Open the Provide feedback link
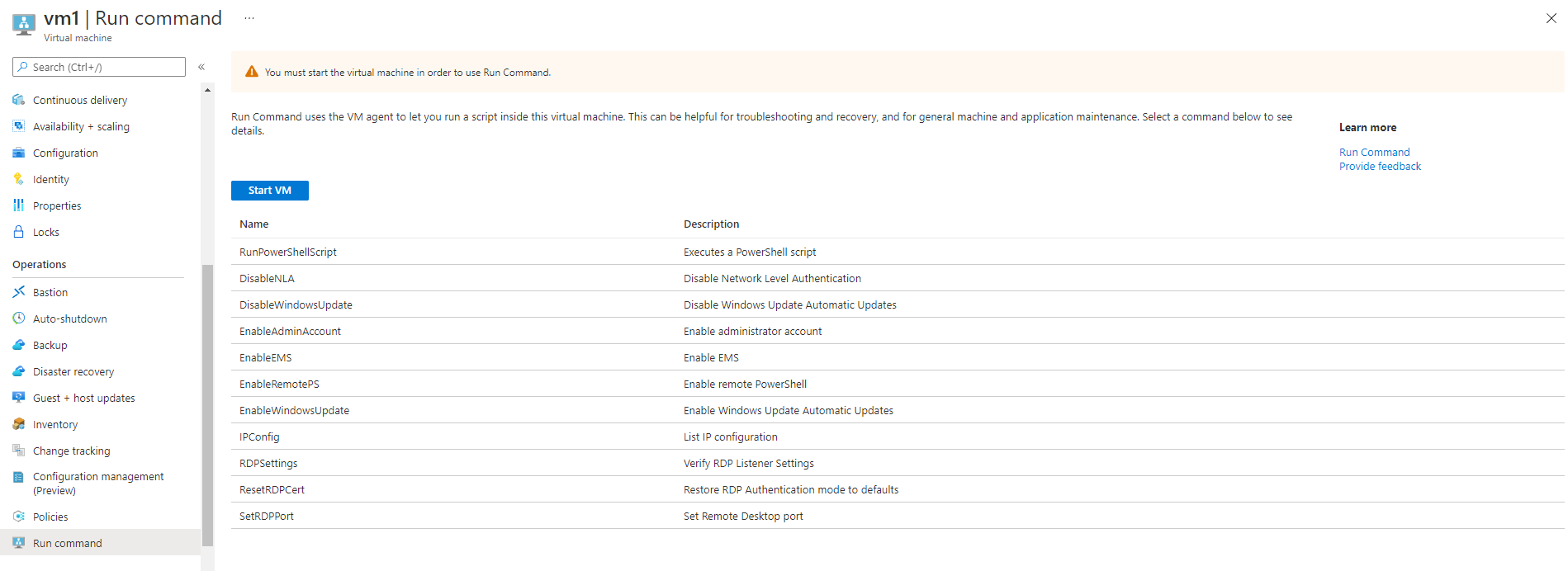 tap(1380, 167)
